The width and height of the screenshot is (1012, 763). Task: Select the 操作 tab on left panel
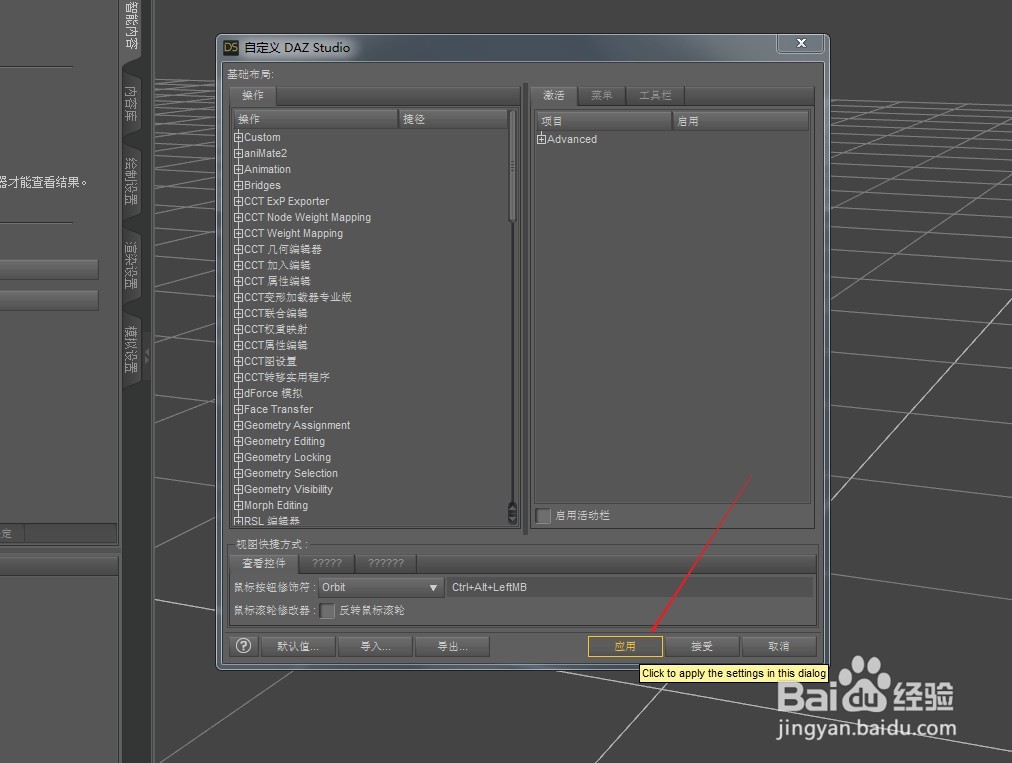point(253,96)
